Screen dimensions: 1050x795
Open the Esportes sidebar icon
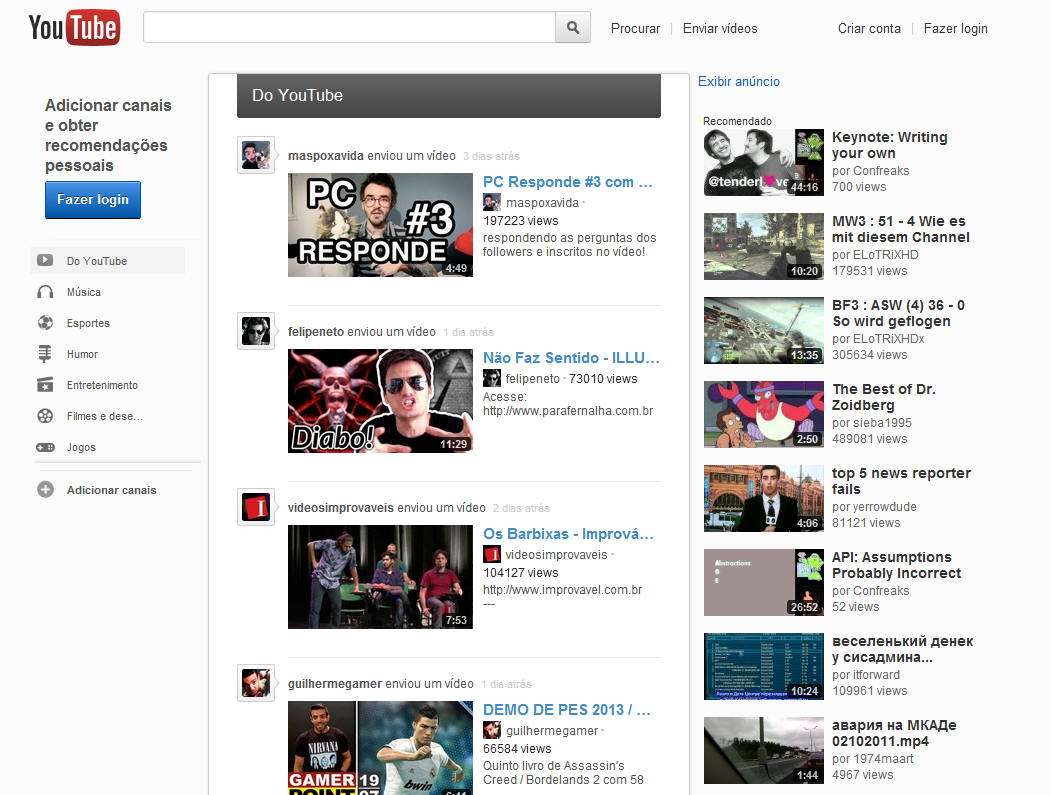click(x=46, y=322)
